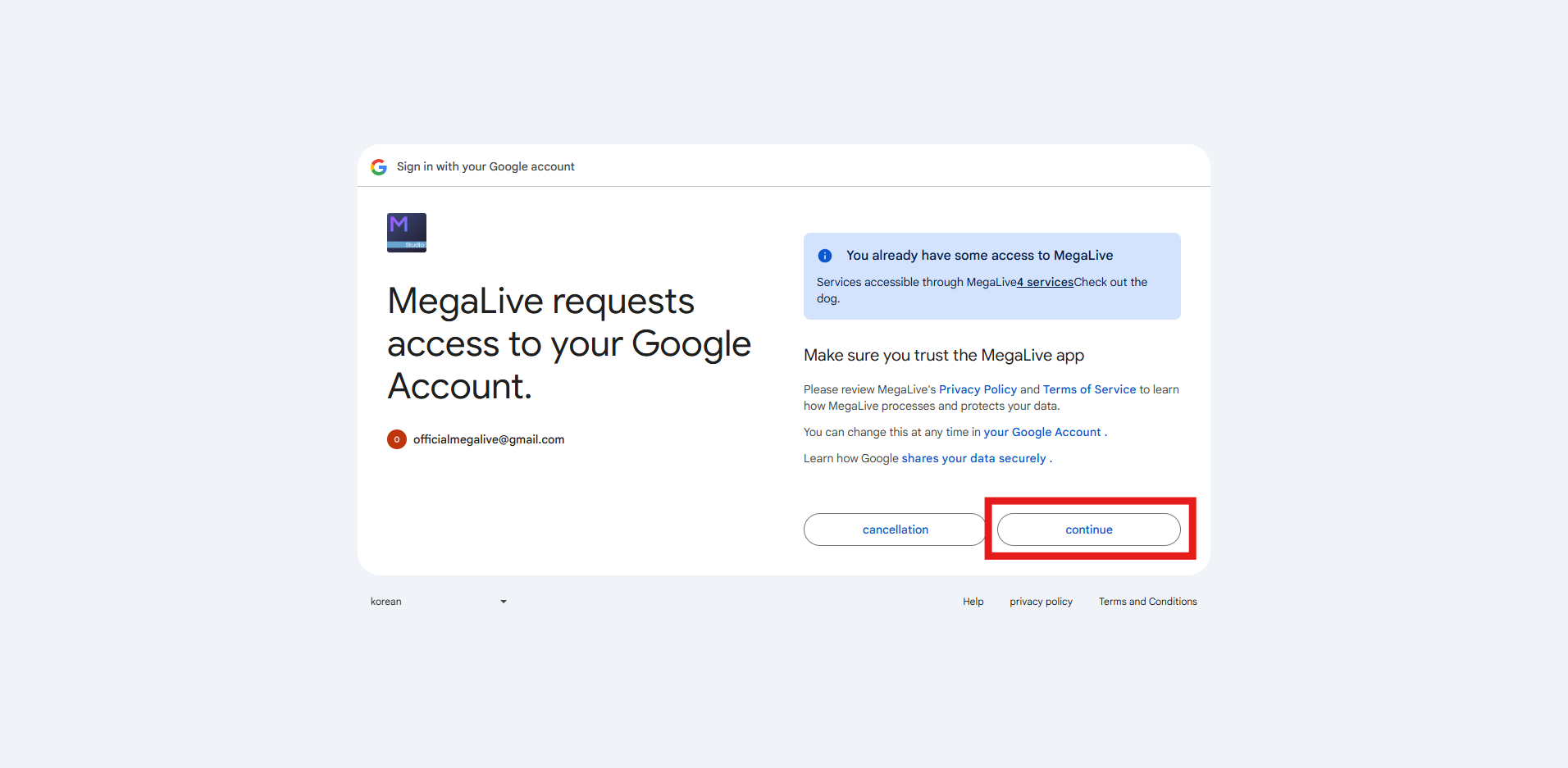Click the continue button
The width and height of the screenshot is (1568, 768).
point(1089,529)
